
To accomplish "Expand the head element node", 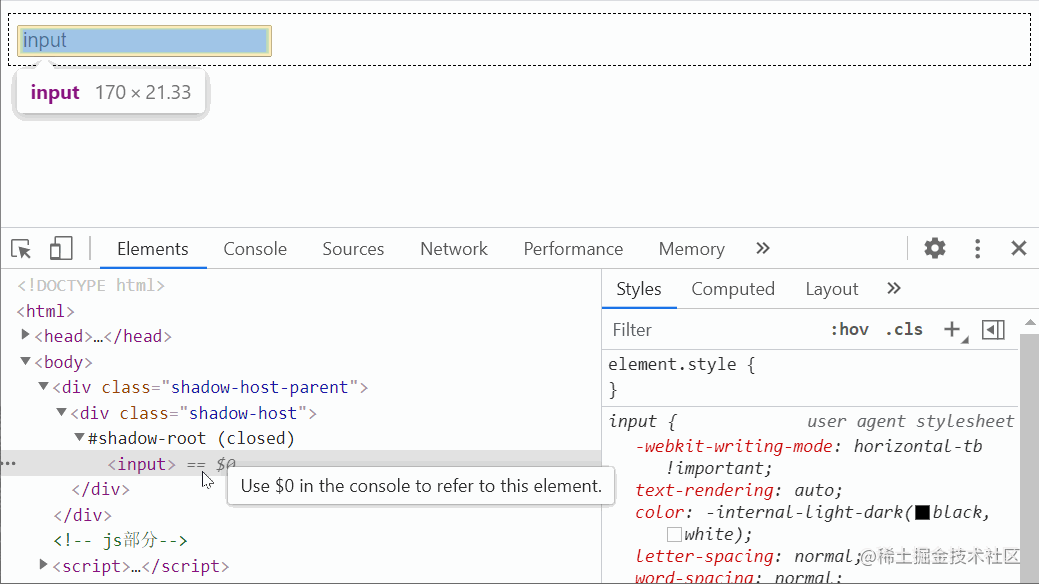I will (26, 336).
